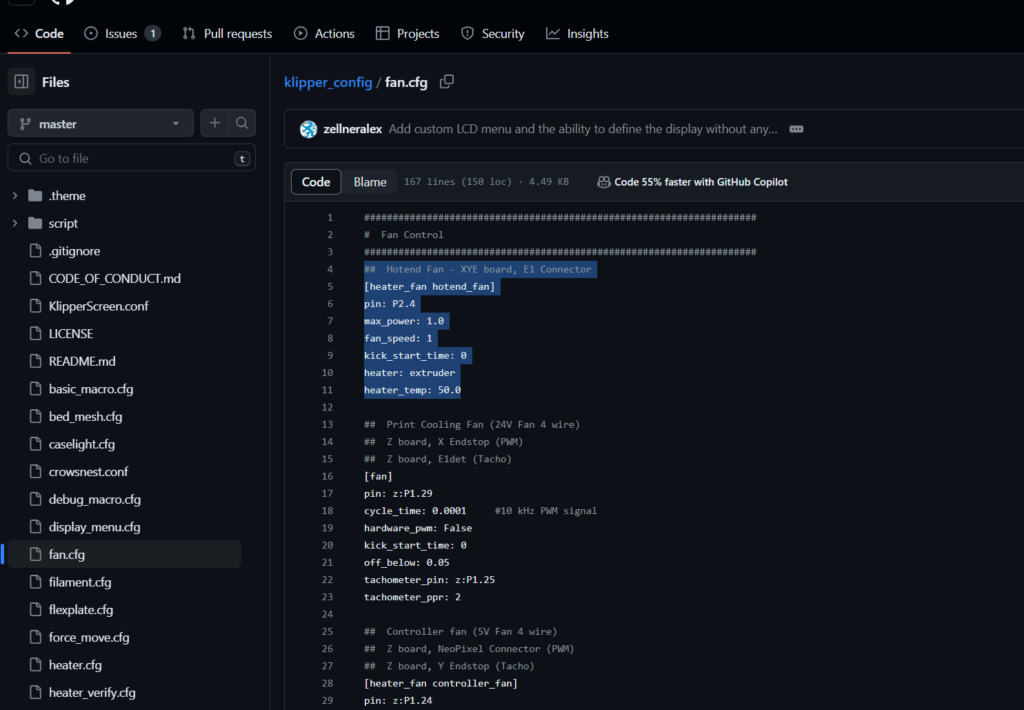Click the crowsnest.conf file icon
Viewport: 1024px width, 710px height.
35,471
